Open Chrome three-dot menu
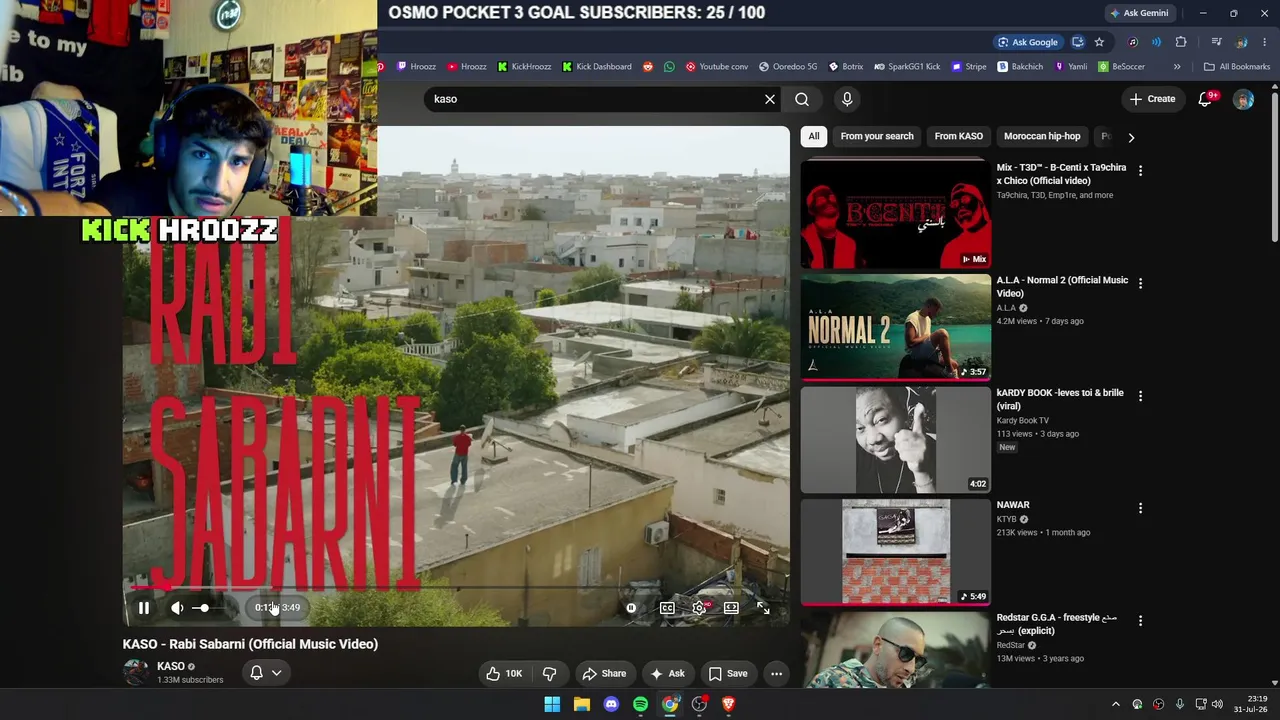1280x720 pixels. click(1265, 42)
